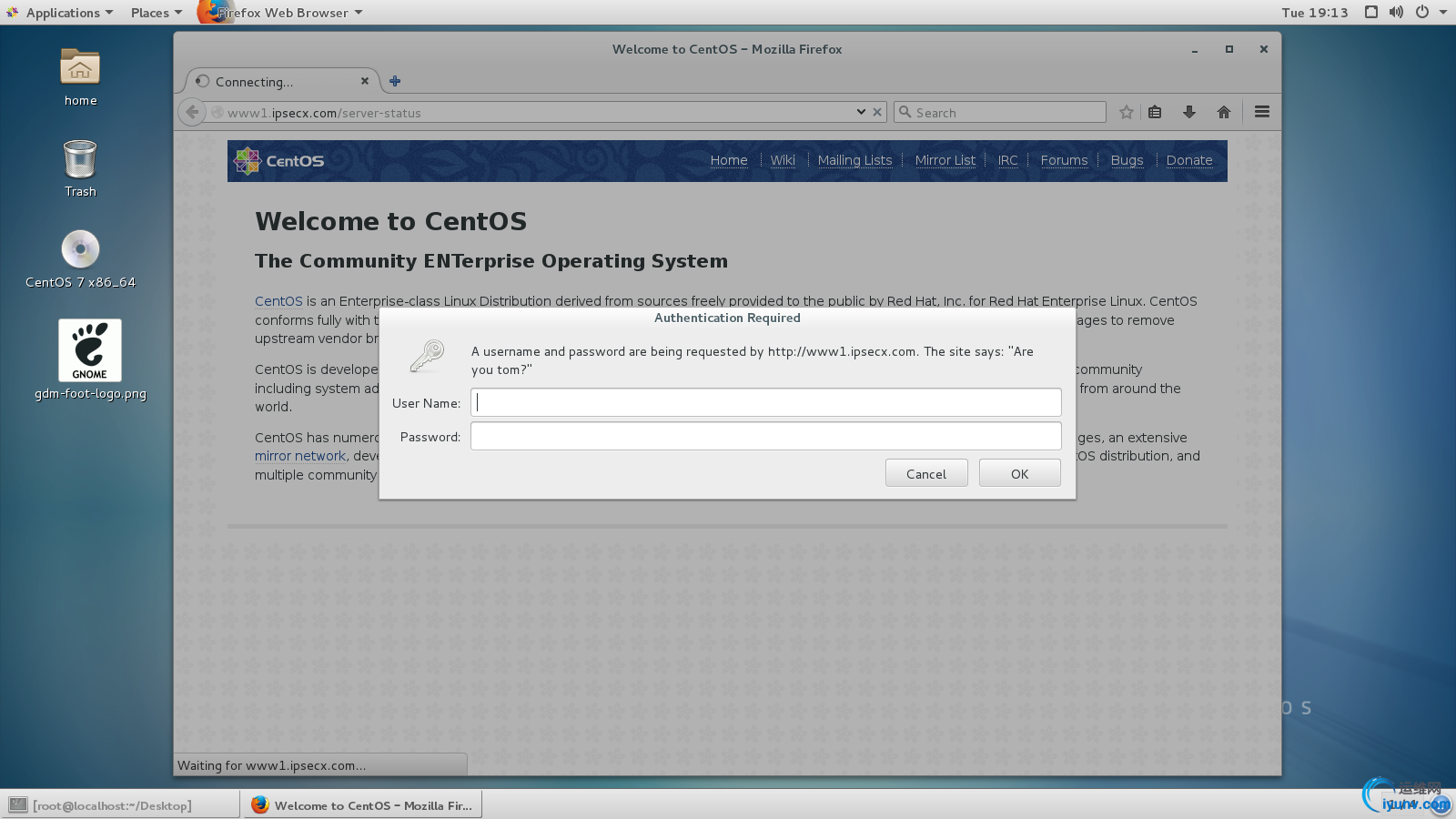Click the volume icon in the top panel
Viewport: 1456px width, 819px height.
point(1396,12)
